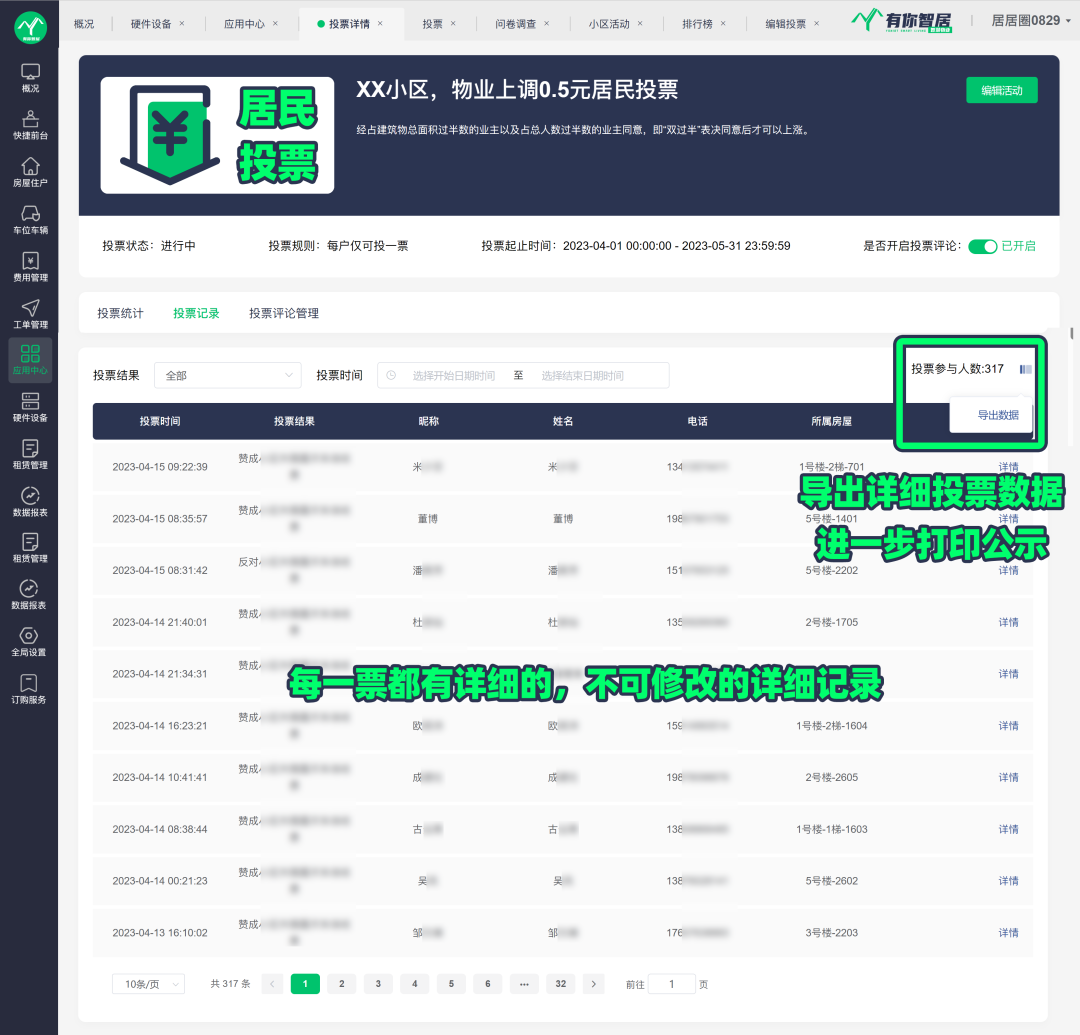Open 快捷前台 sidebar icon
The image size is (1080, 1035).
[30, 125]
